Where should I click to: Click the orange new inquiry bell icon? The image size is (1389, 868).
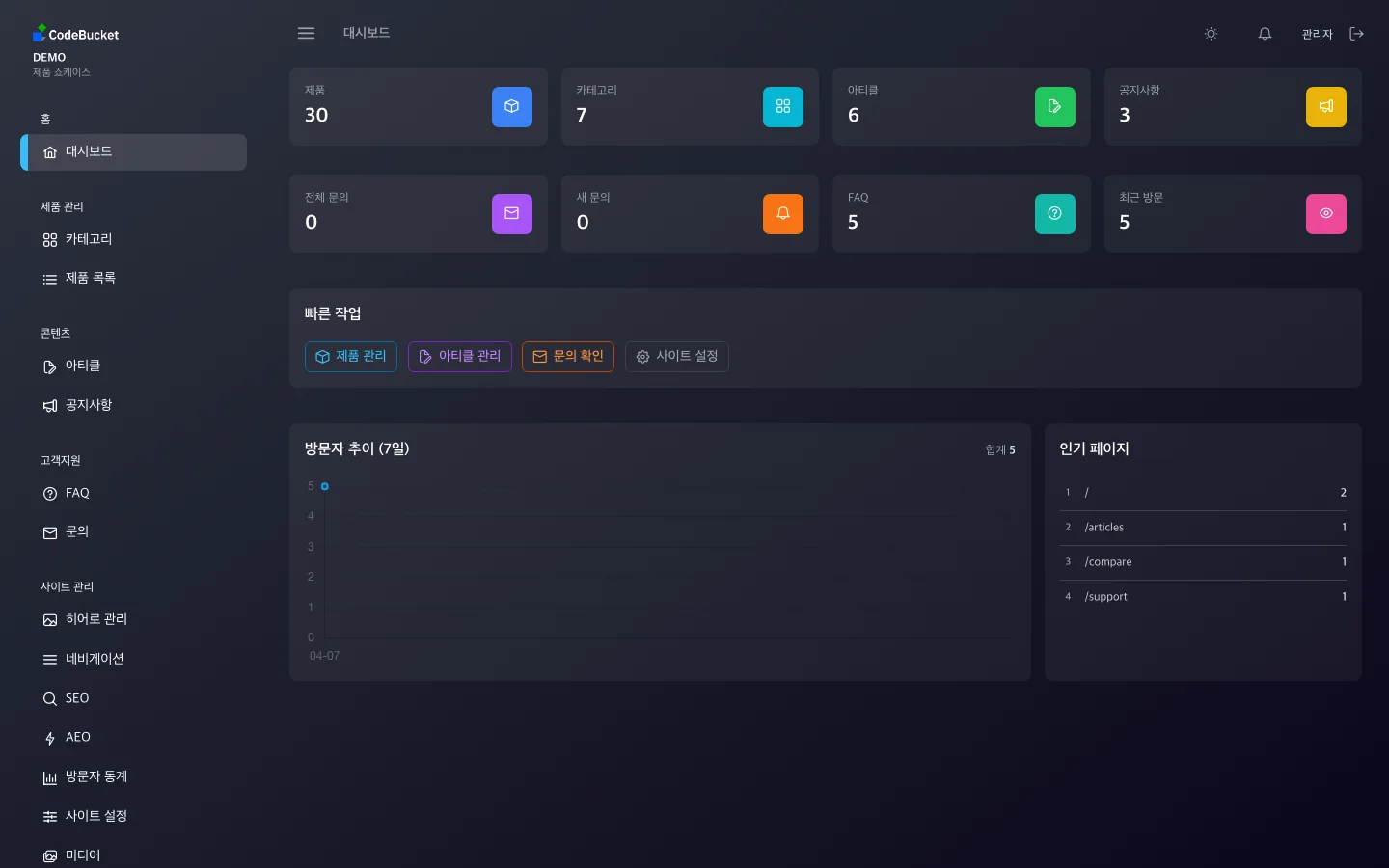pos(782,214)
